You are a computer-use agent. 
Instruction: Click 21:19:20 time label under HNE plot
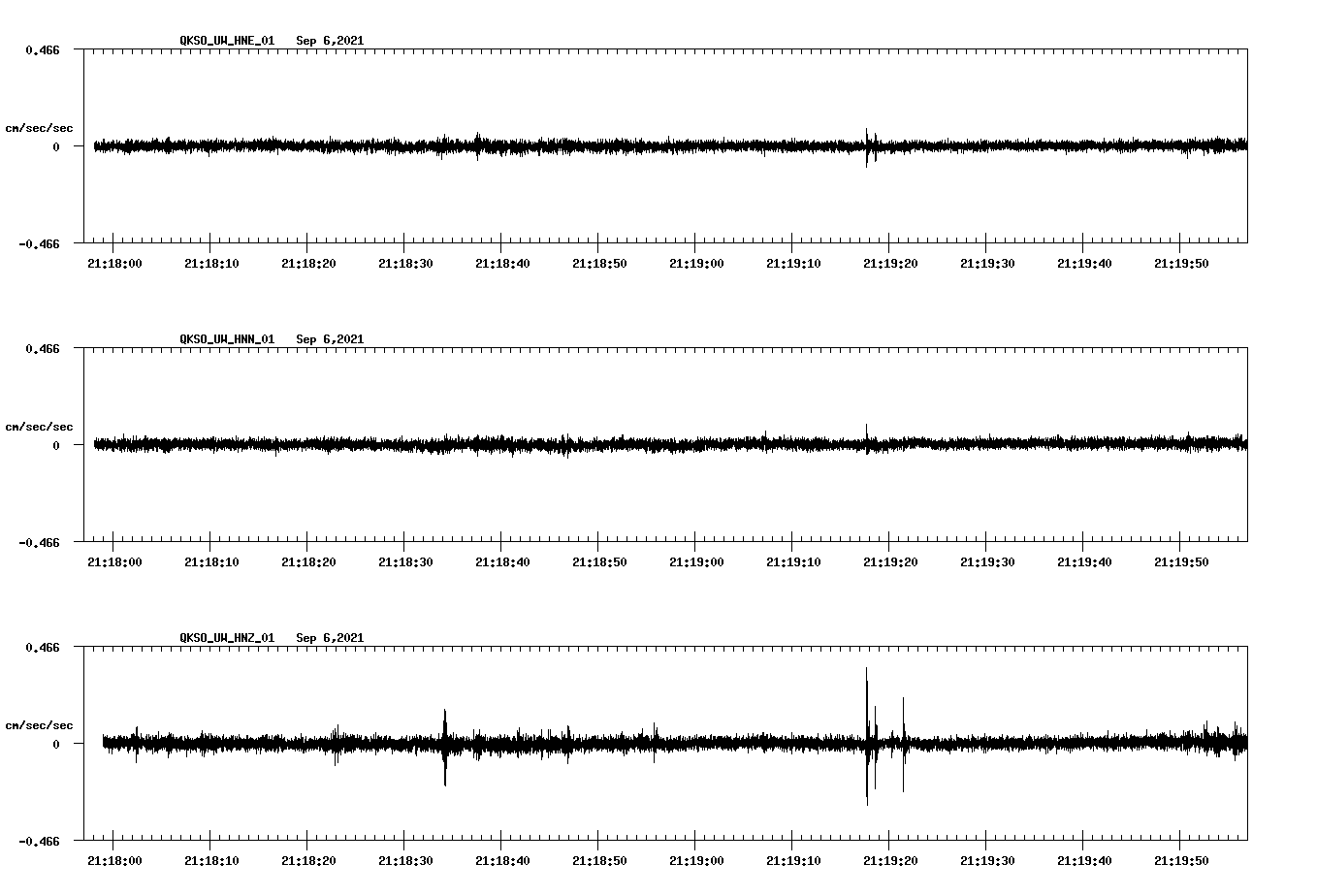tap(890, 264)
